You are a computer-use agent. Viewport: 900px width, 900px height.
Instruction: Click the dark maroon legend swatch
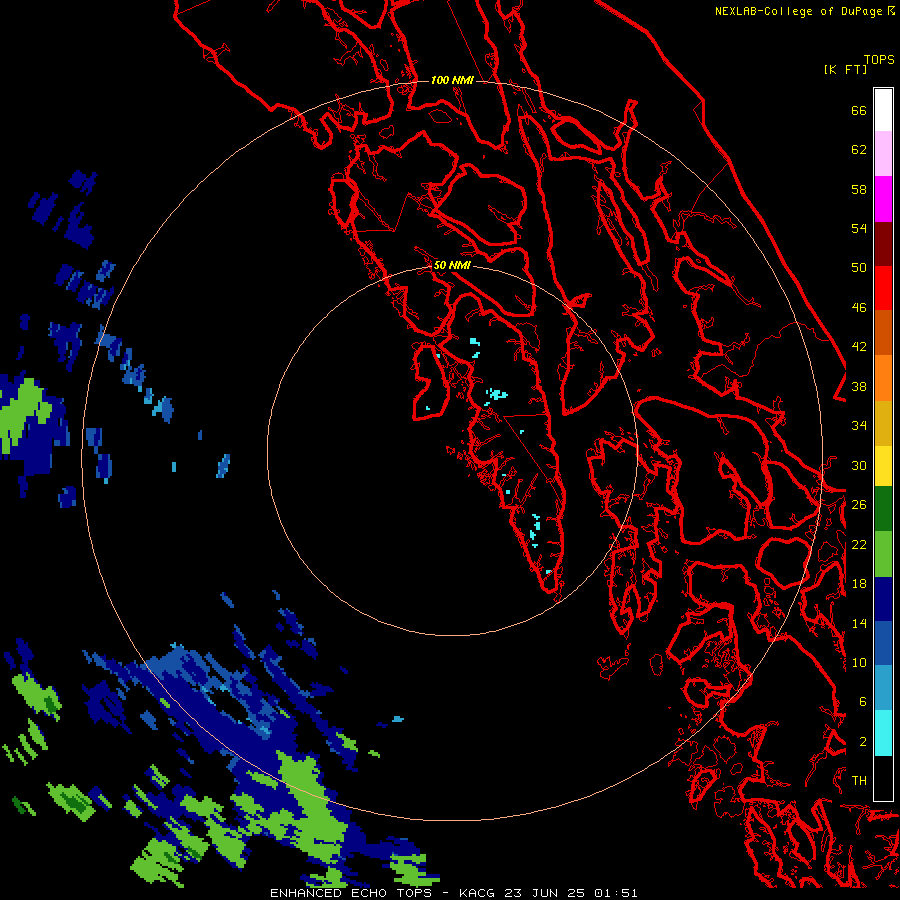[x=883, y=244]
